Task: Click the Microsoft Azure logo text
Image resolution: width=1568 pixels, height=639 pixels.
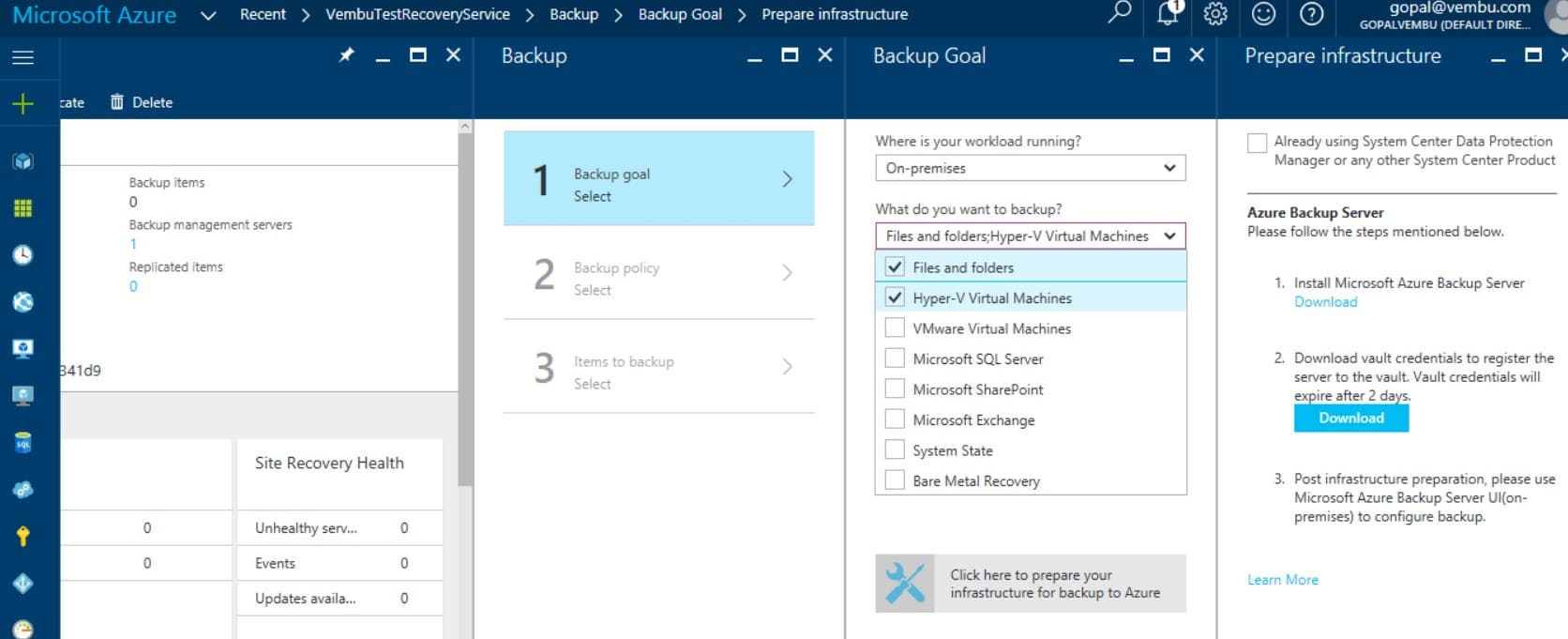Action: pos(94,15)
